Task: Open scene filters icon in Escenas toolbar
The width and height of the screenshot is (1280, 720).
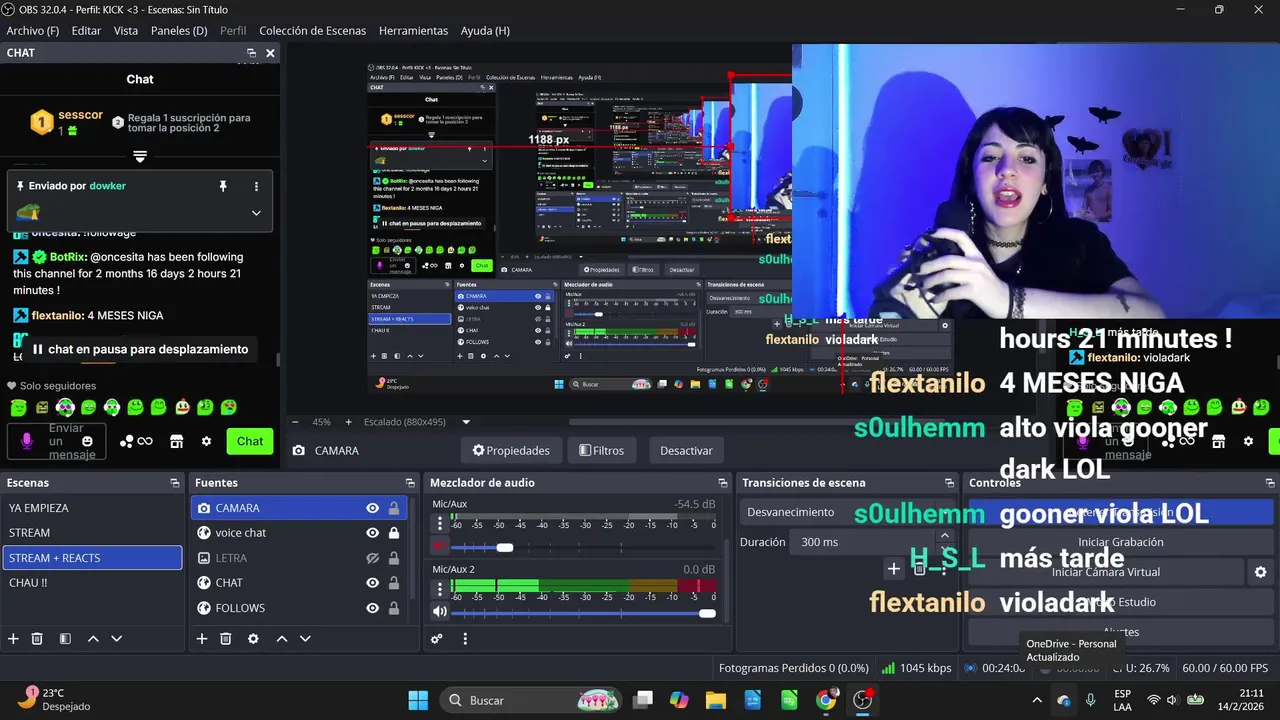Action: click(65, 639)
